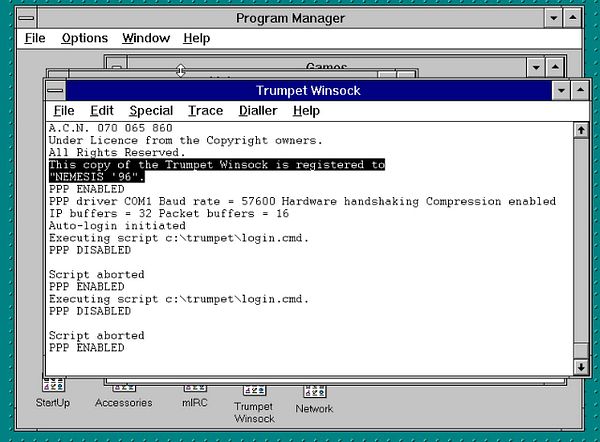This screenshot has height=442, width=600.
Task: Open Program Manager File menu
Action: pyautogui.click(x=35, y=38)
